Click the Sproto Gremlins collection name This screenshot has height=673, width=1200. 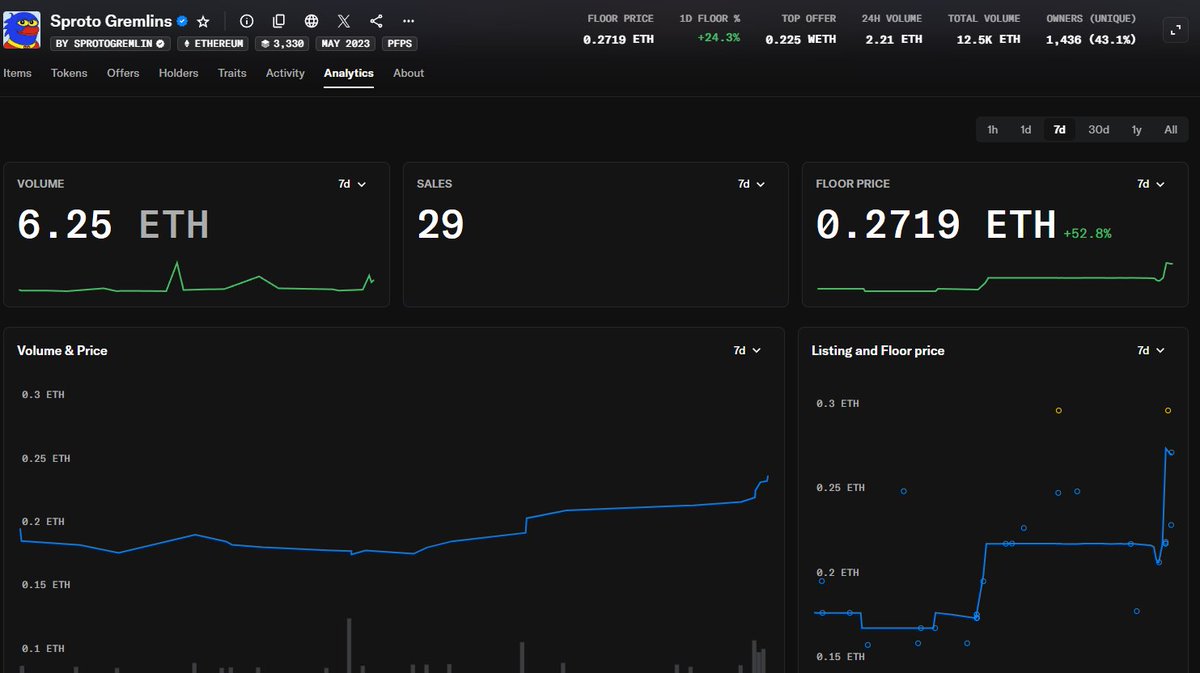click(x=111, y=21)
